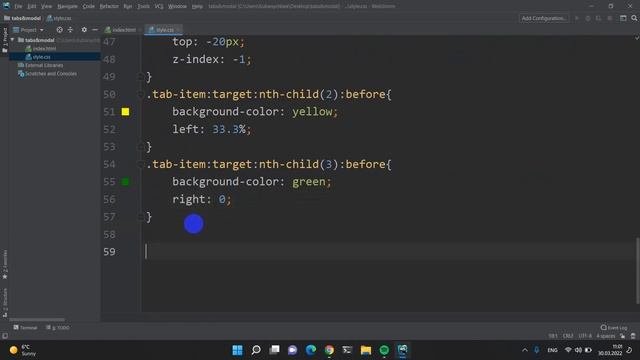Select index.html in the project tree
This screenshot has height=360, width=640.
(x=41, y=49)
